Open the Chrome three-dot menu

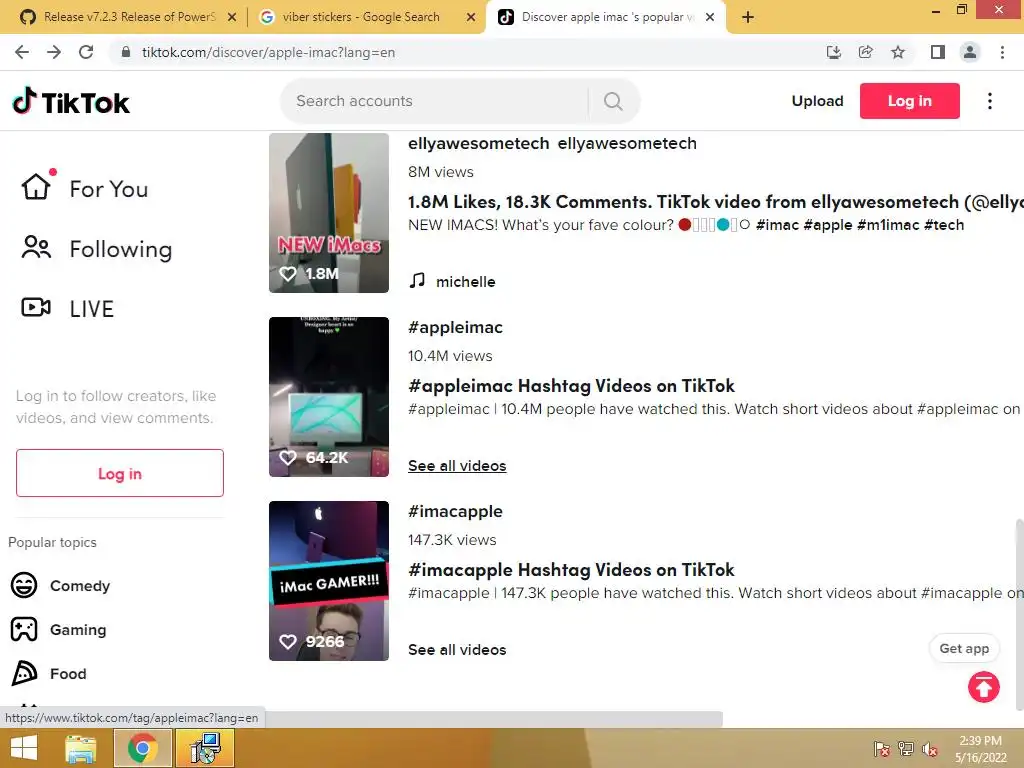tap(1002, 52)
